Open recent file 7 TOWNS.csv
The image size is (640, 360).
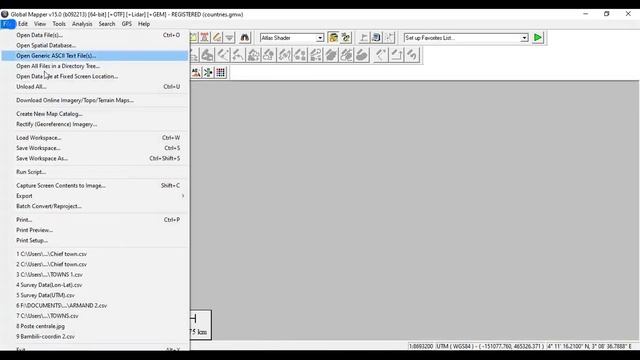(95, 316)
